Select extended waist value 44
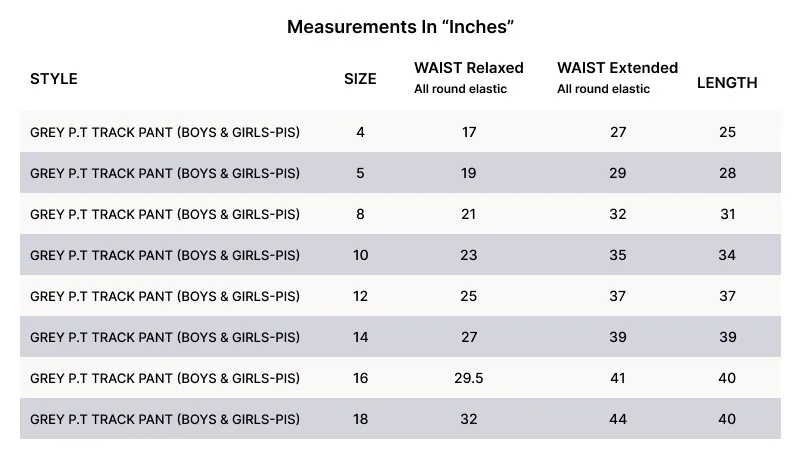Image resolution: width=801 pixels, height=463 pixels. (x=618, y=419)
